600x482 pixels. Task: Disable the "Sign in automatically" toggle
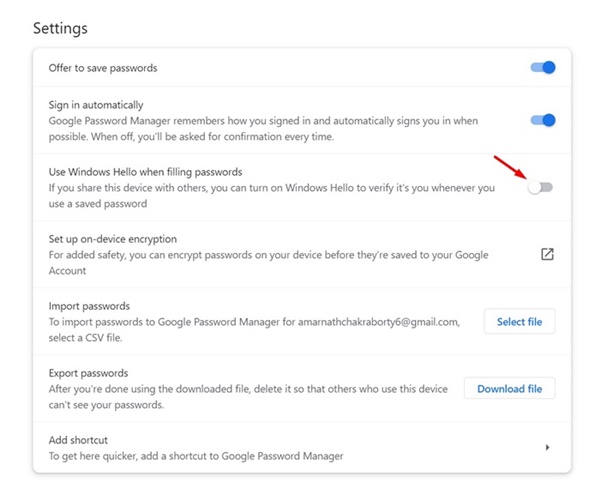(542, 120)
